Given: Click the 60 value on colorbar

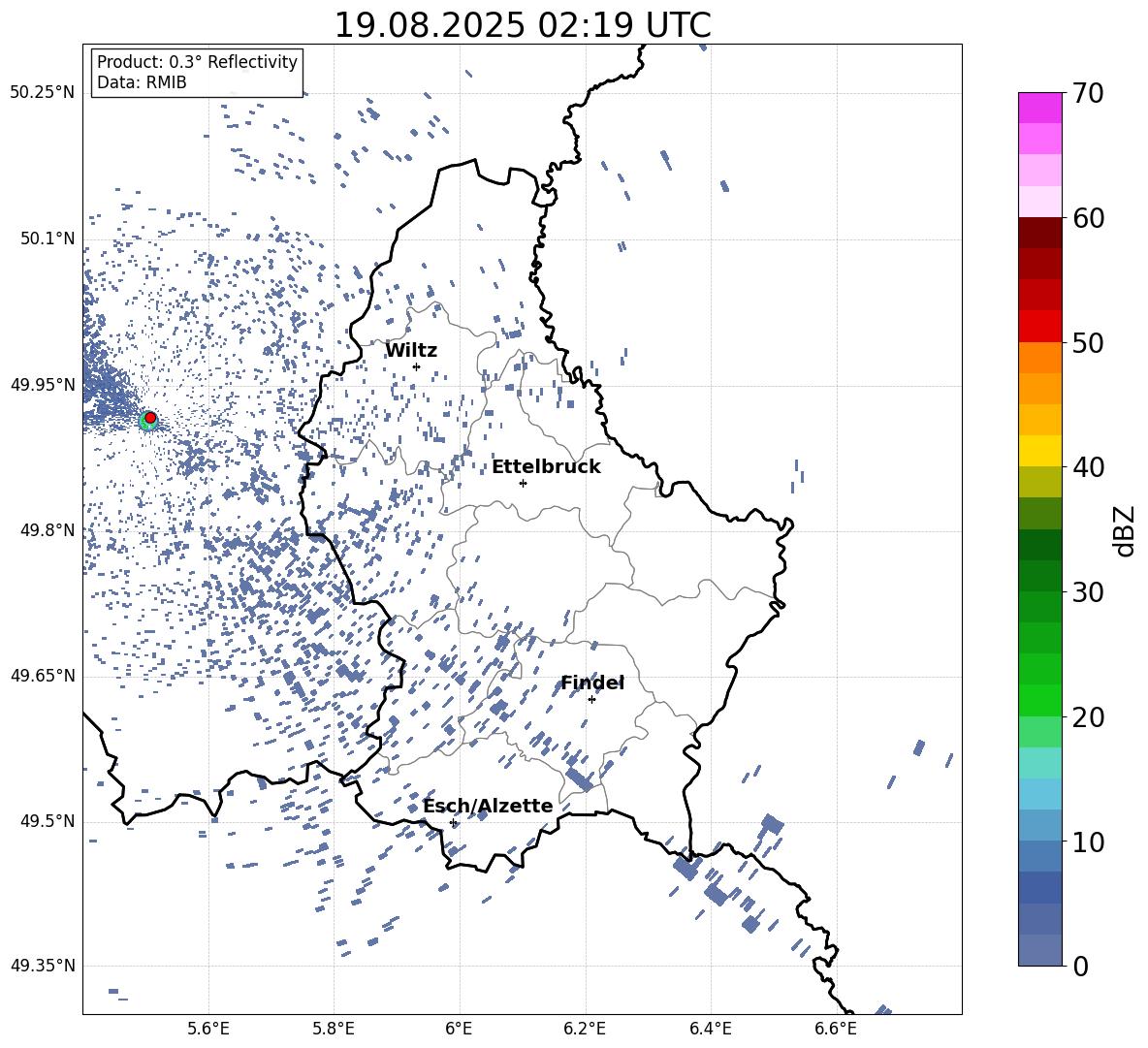Looking at the screenshot, I should 1088,218.
